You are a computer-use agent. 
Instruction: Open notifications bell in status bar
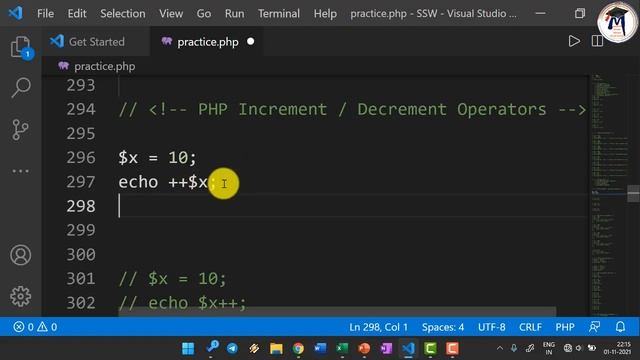tap(620, 327)
